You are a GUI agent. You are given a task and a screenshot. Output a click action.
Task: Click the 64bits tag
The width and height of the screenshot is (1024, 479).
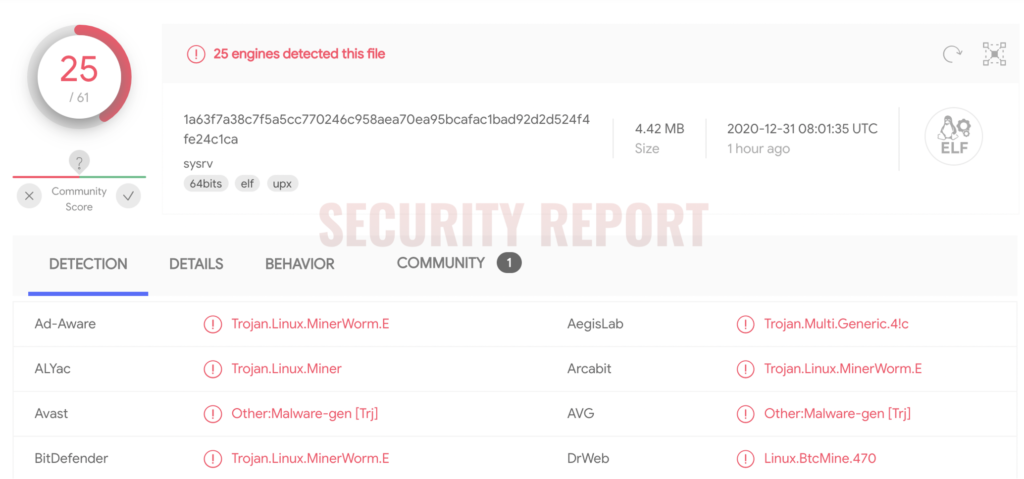coord(206,184)
